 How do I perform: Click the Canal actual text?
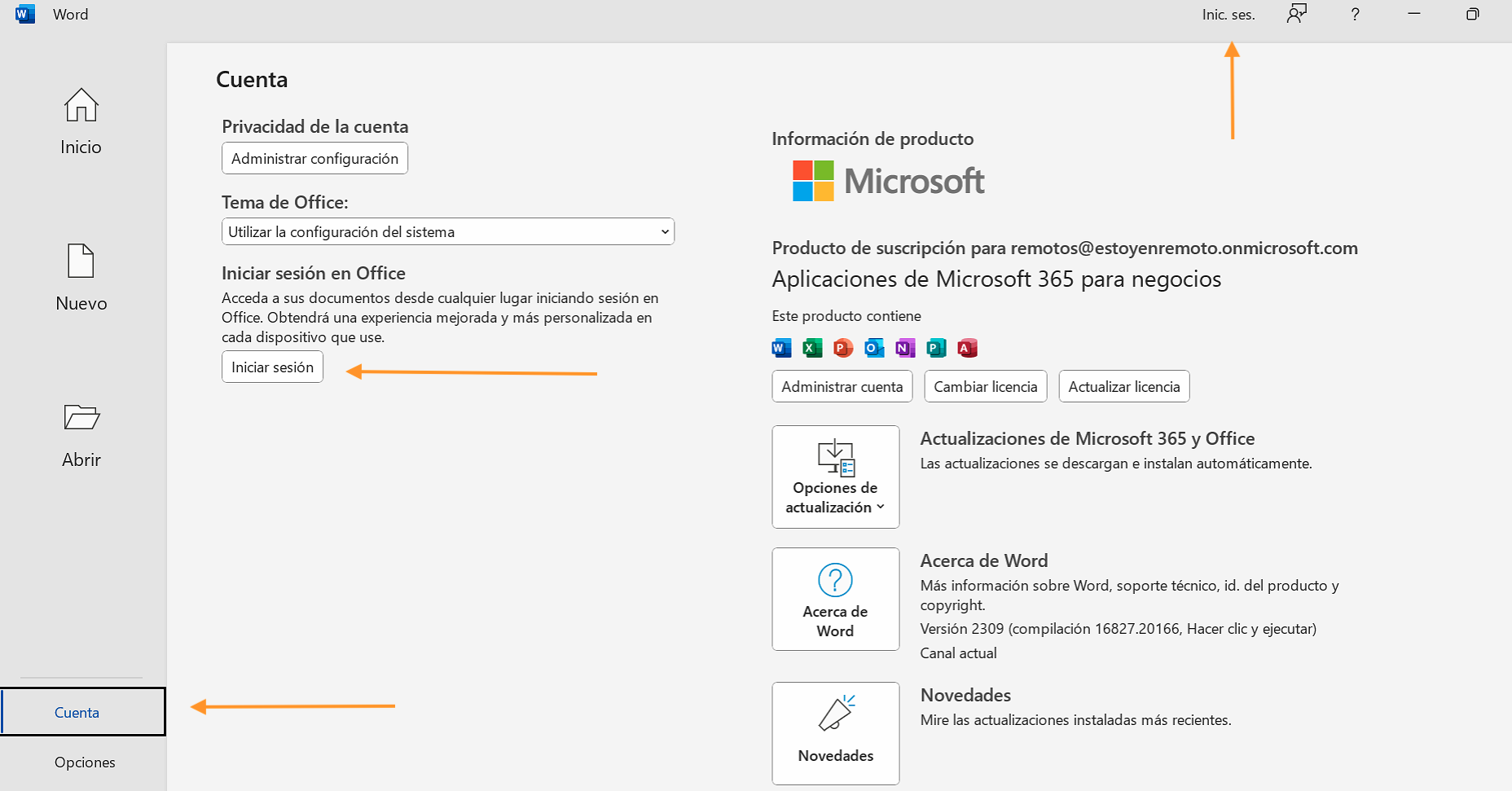tap(958, 653)
